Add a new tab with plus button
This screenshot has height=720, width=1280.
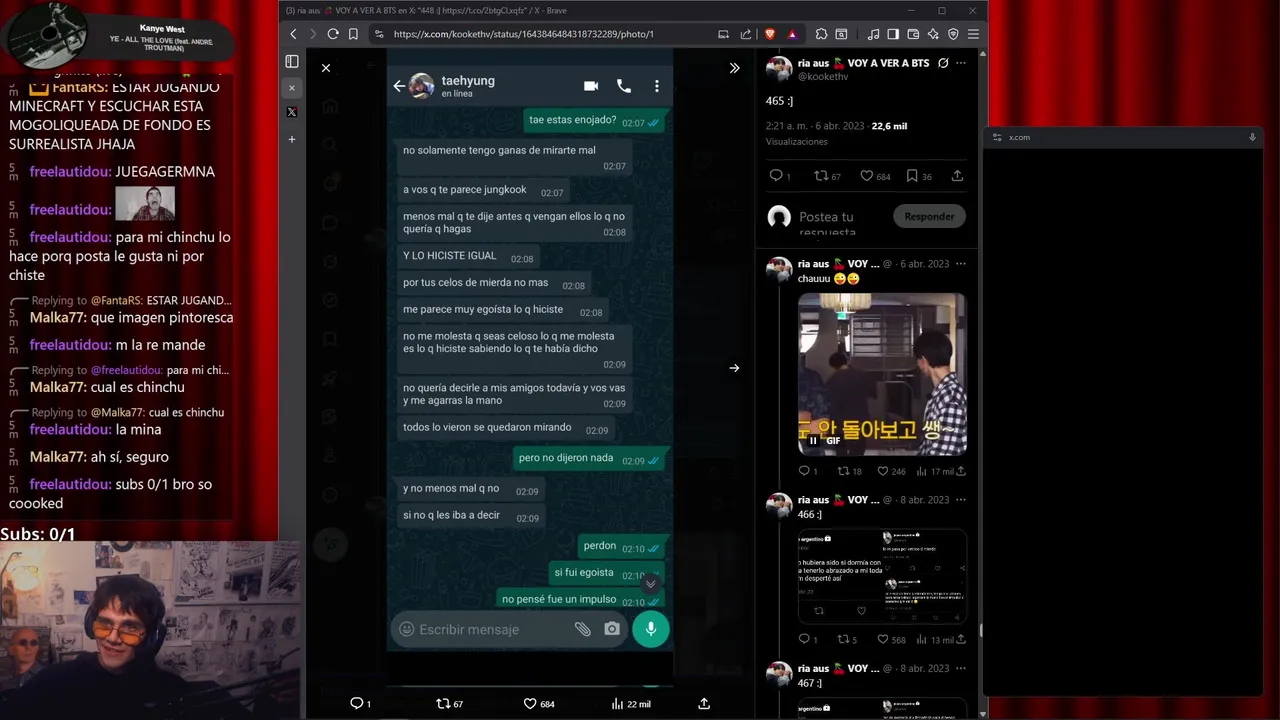coord(292,139)
